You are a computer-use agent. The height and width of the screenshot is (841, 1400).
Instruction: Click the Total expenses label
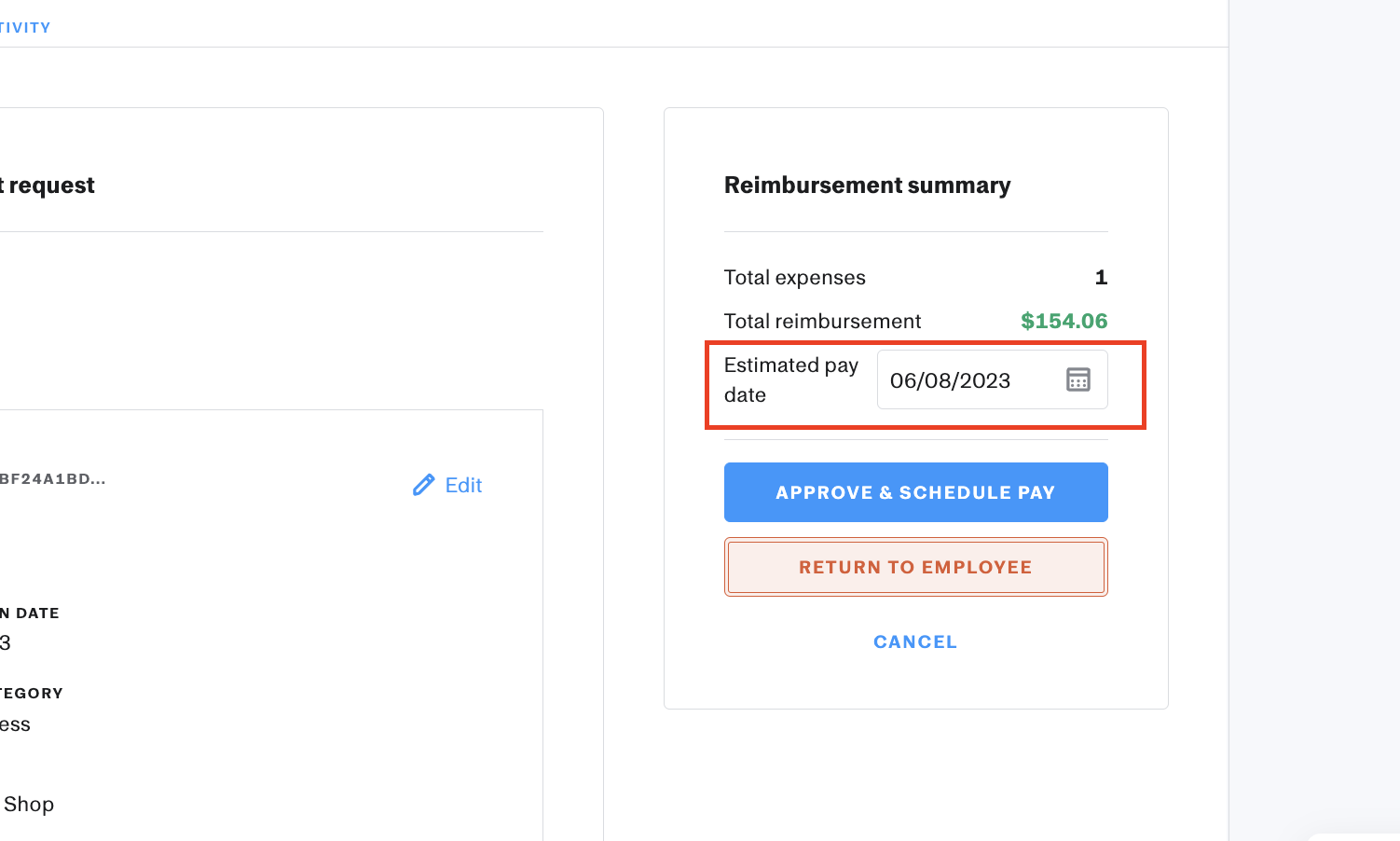[x=794, y=277]
